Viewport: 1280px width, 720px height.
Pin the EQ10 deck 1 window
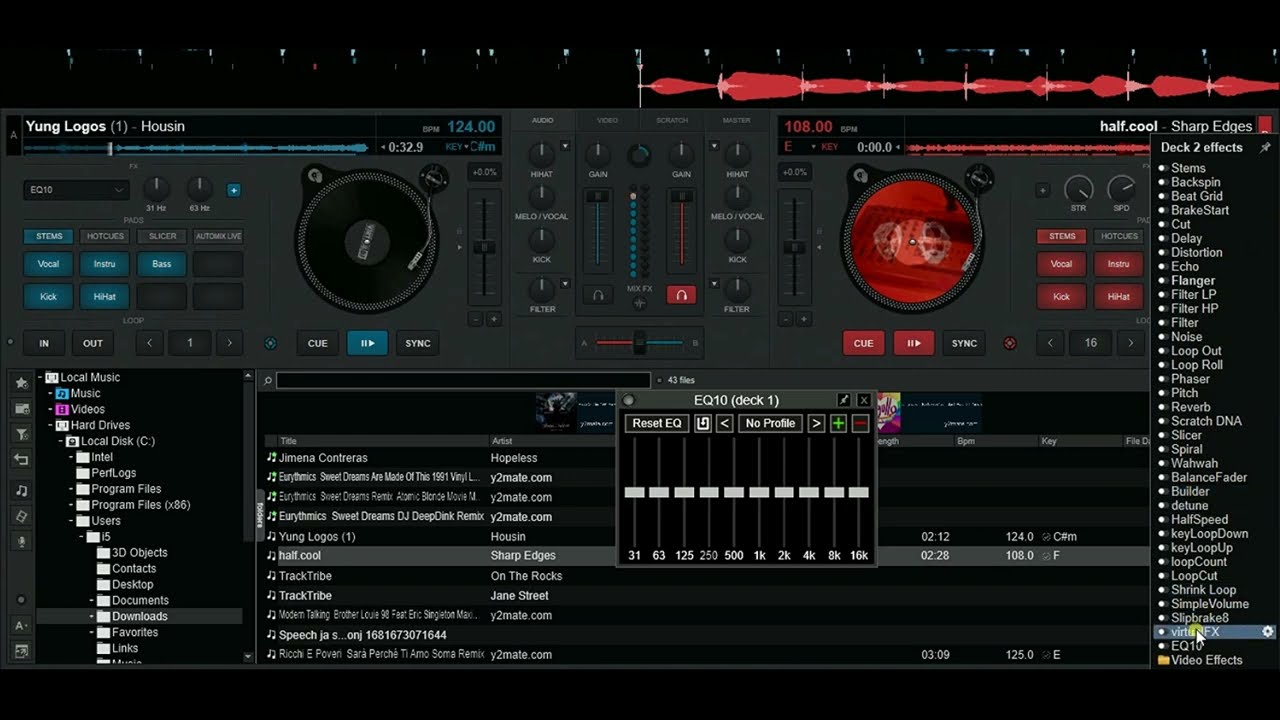point(844,400)
